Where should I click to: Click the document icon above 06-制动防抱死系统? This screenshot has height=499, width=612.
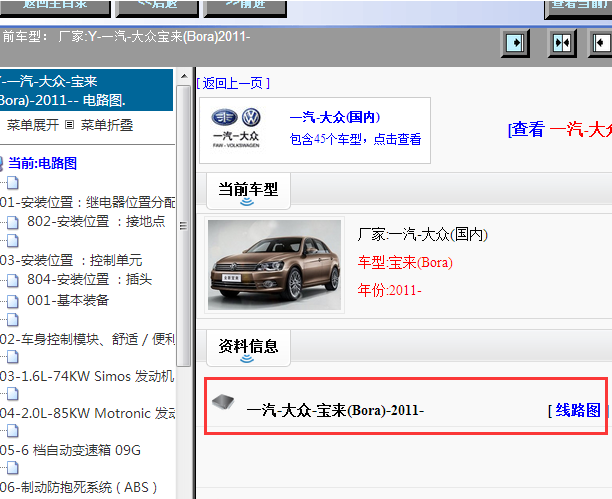pos(13,468)
